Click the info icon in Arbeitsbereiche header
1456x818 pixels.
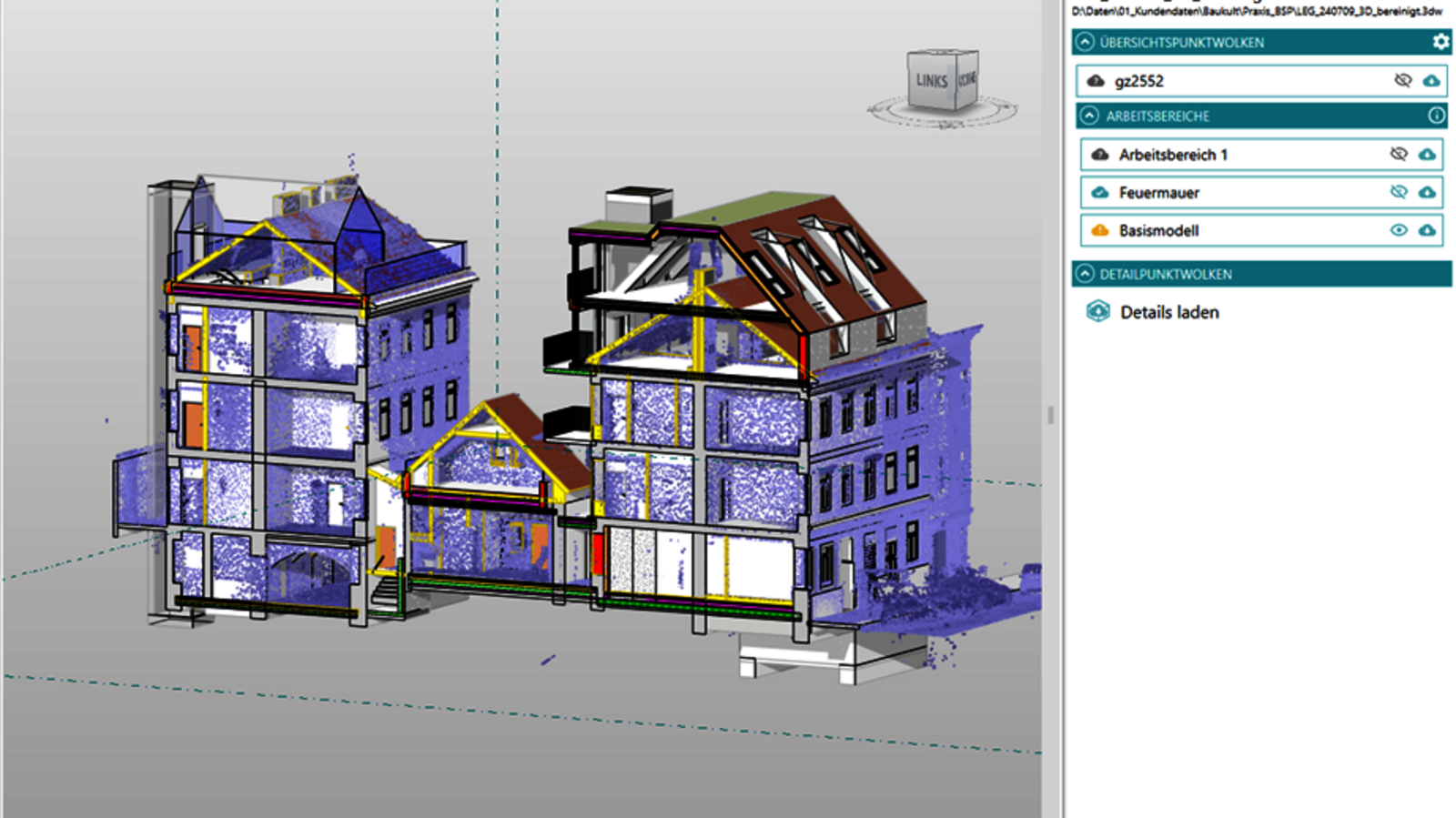[x=1436, y=116]
